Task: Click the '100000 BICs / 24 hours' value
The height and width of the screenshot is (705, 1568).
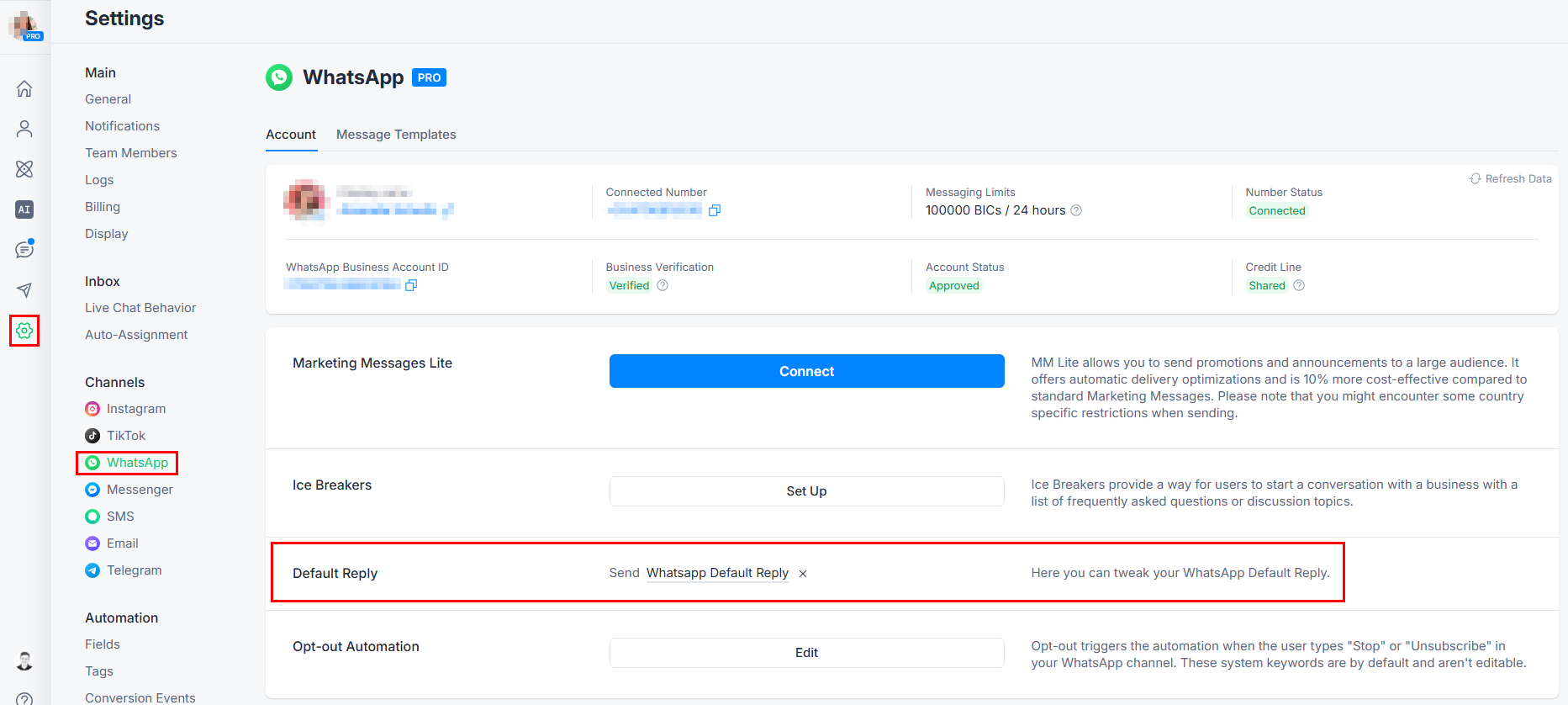Action: click(995, 210)
